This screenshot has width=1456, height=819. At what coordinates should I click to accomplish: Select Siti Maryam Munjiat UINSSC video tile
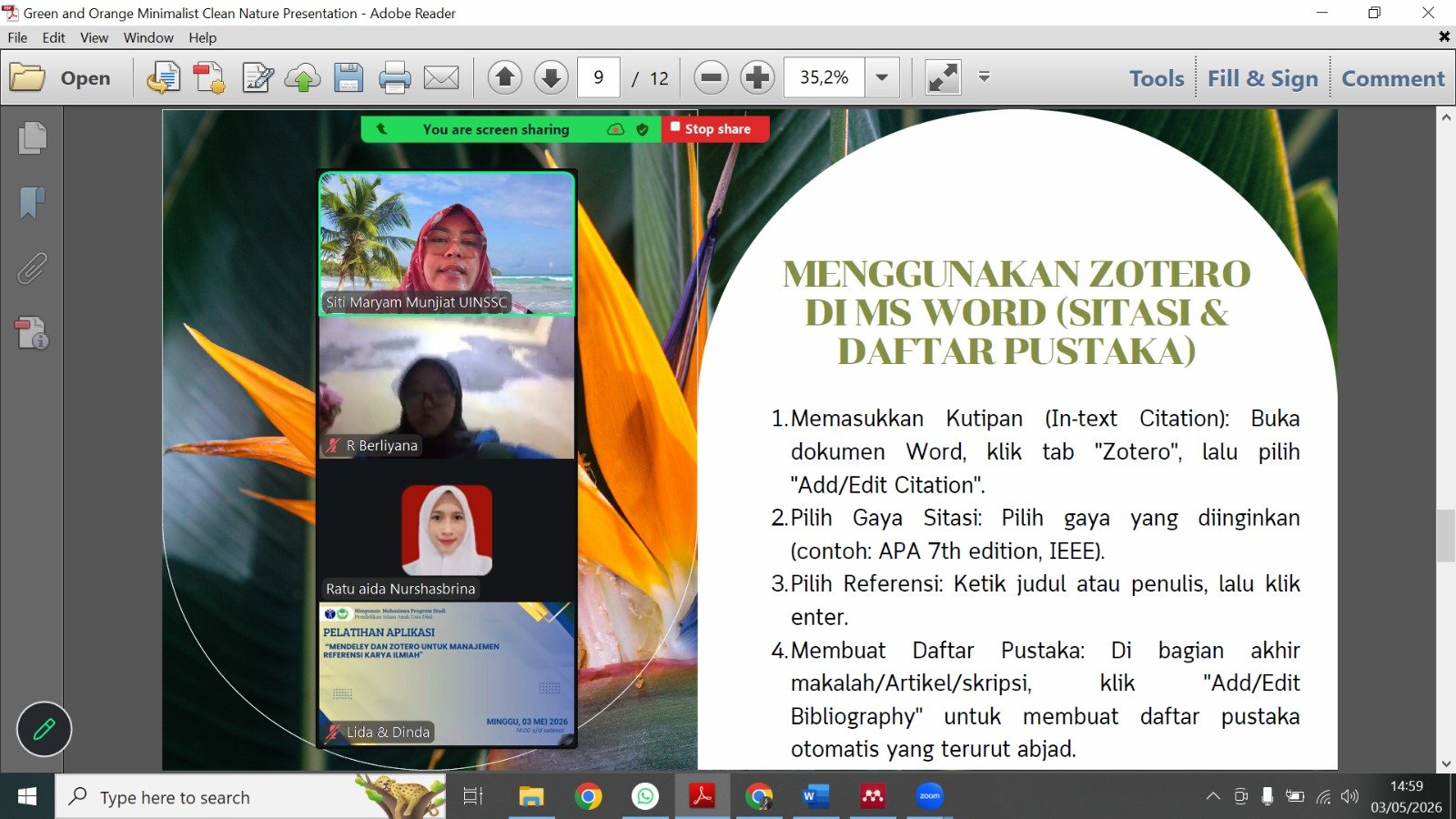(447, 243)
